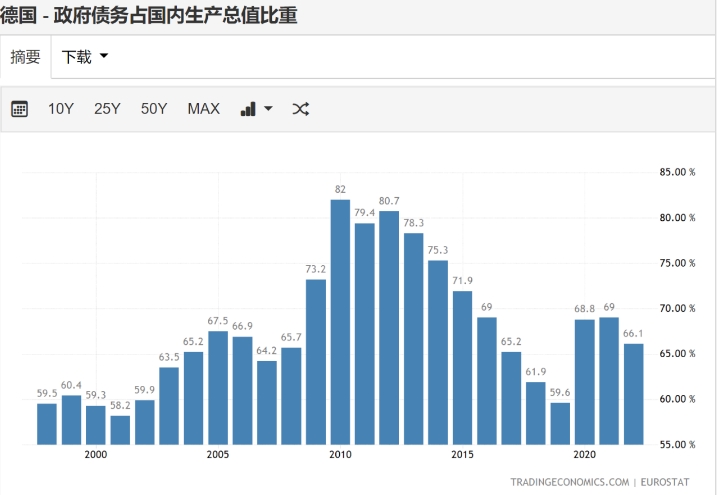717x495 pixels.
Task: Click the bar labeled 80.7
Action: point(389,327)
